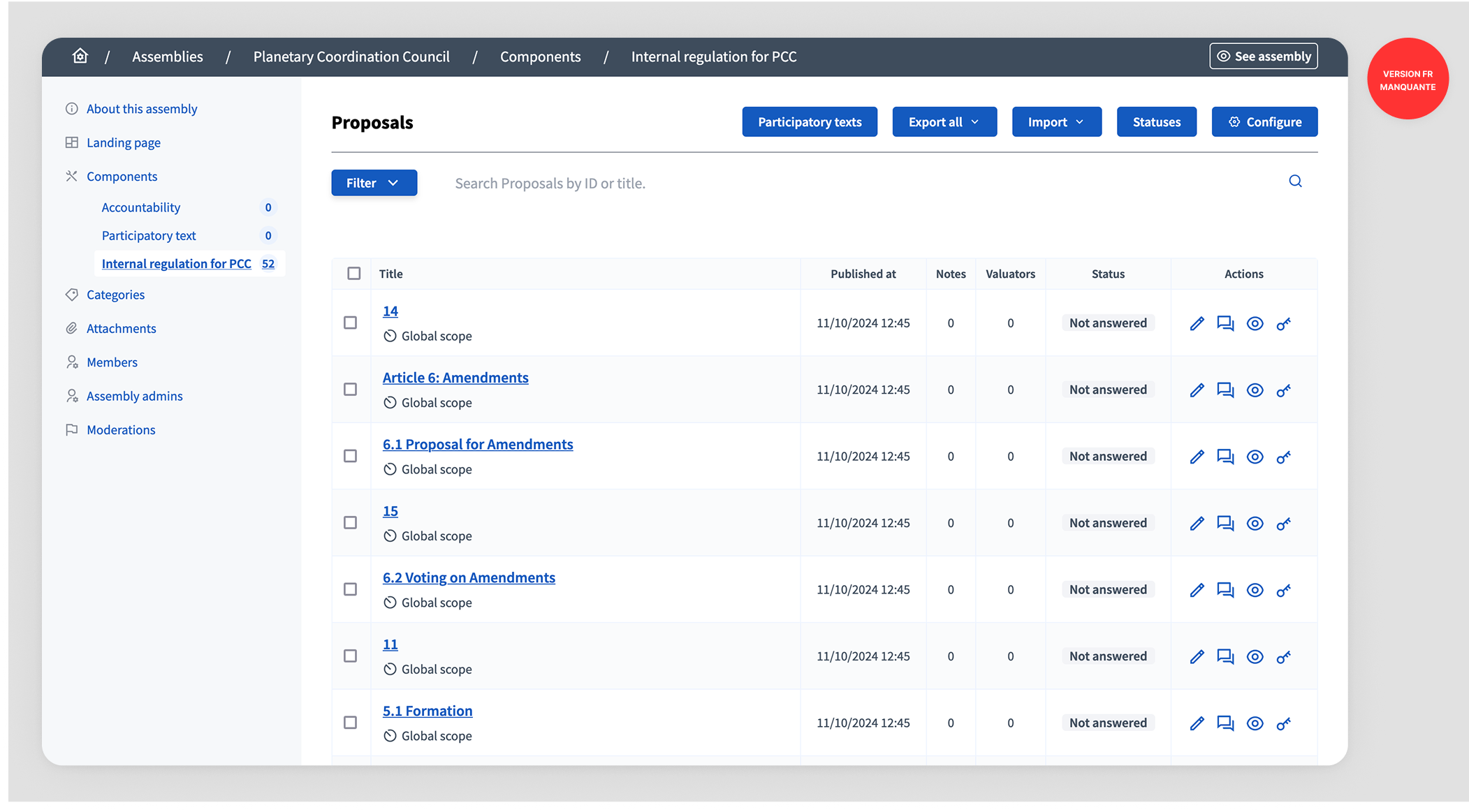Preview proposal 15 eye icon
Screen dimensions: 1469x812
(1255, 524)
